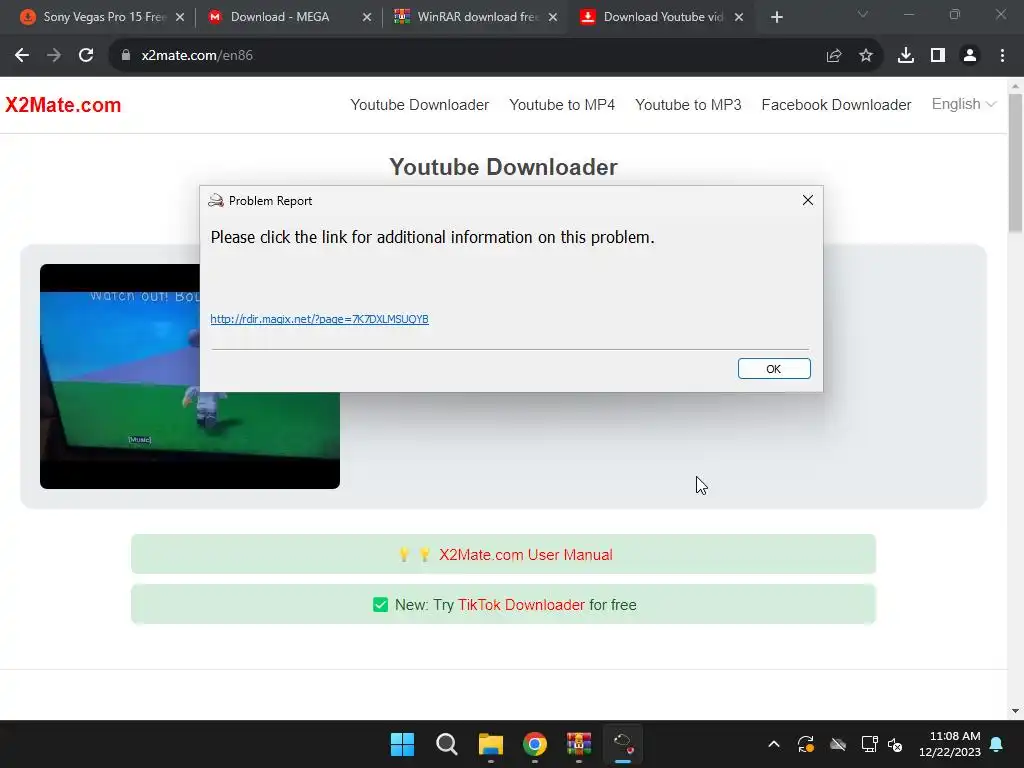Click the WinRAR taskbar icon
Image resolution: width=1024 pixels, height=768 pixels.
tap(579, 744)
